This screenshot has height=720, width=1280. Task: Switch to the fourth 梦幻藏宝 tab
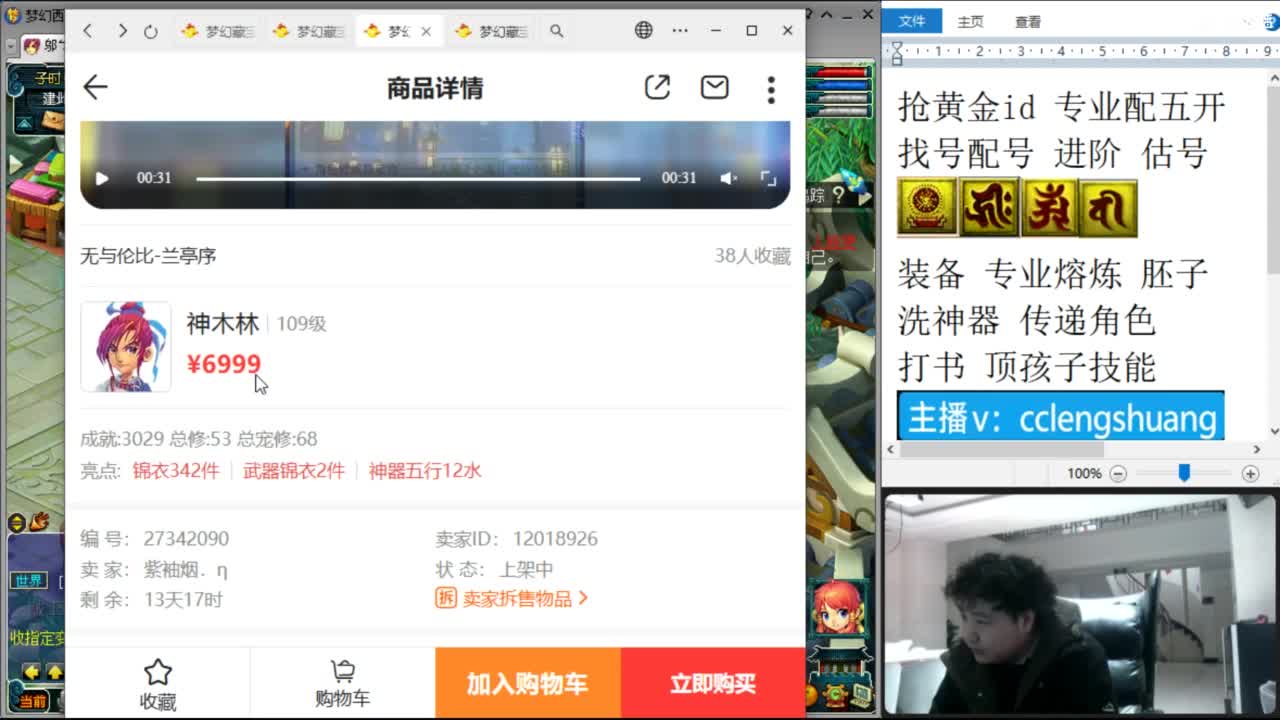click(x=491, y=31)
